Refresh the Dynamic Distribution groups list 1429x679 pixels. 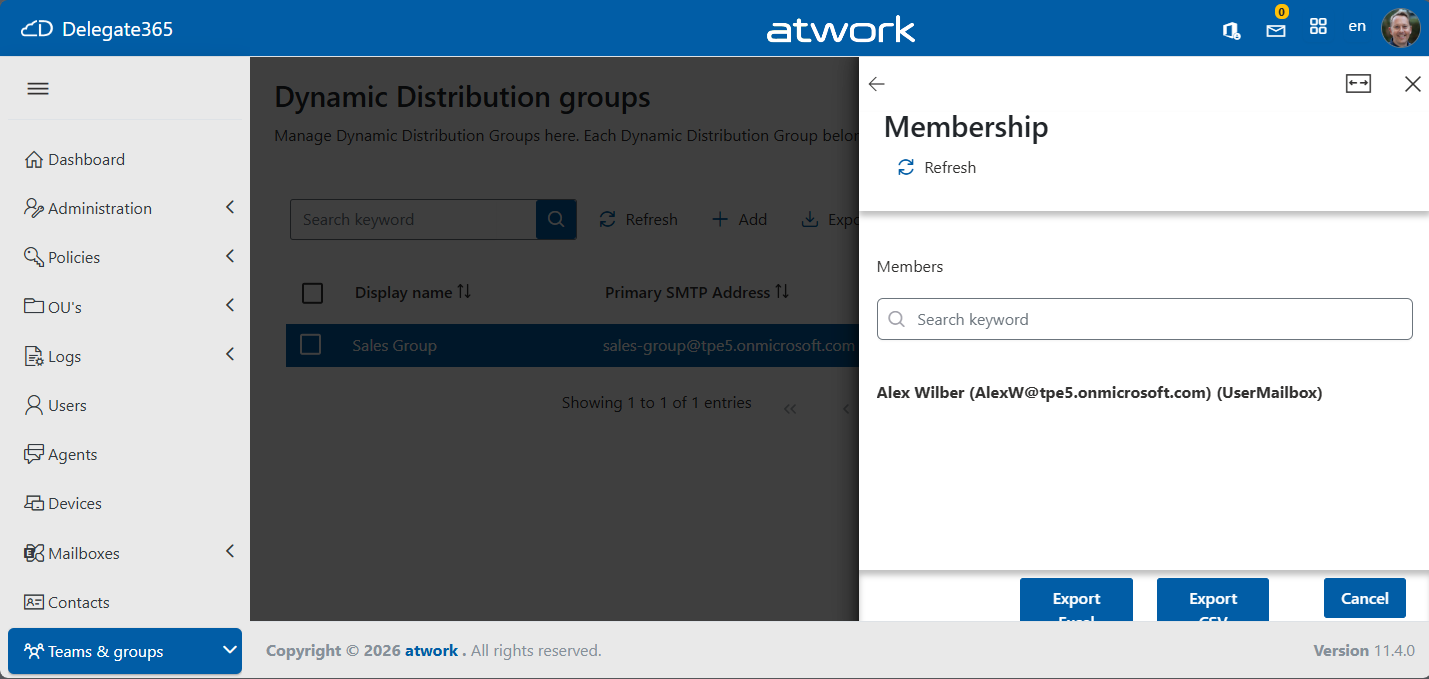pos(638,219)
